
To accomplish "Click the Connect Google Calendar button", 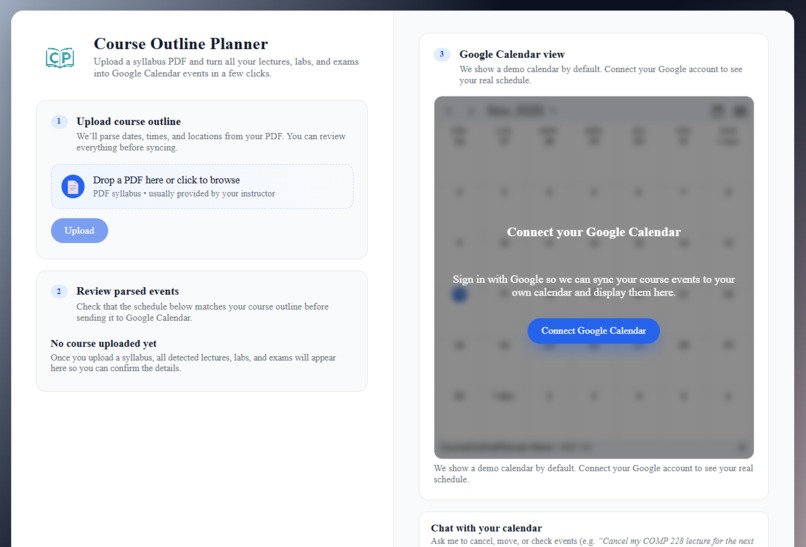I will pyautogui.click(x=593, y=331).
